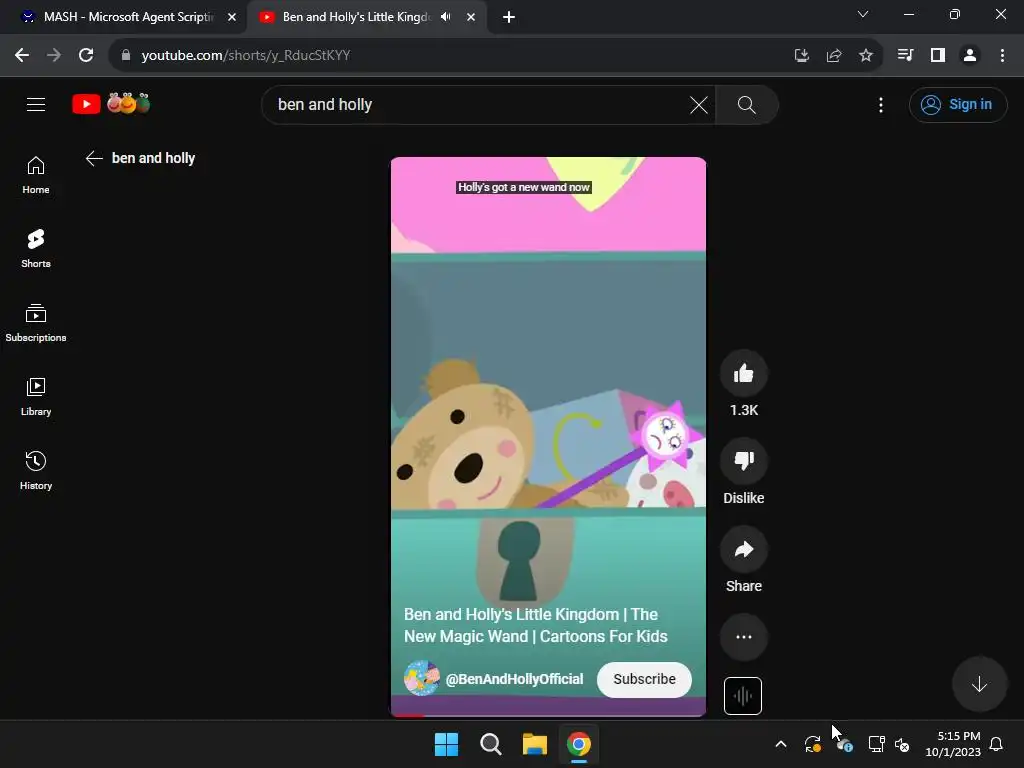Subscribe to BenAndHollyOfficial
The height and width of the screenshot is (768, 1024).
click(x=644, y=679)
